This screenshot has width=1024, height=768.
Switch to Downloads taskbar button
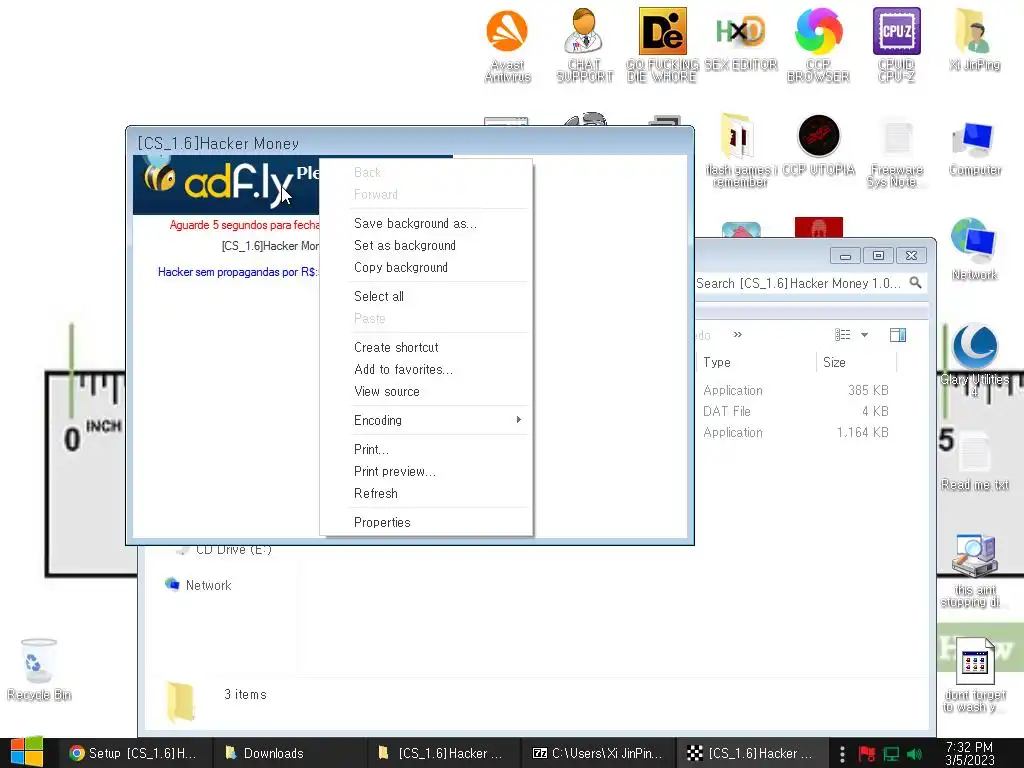click(289, 753)
